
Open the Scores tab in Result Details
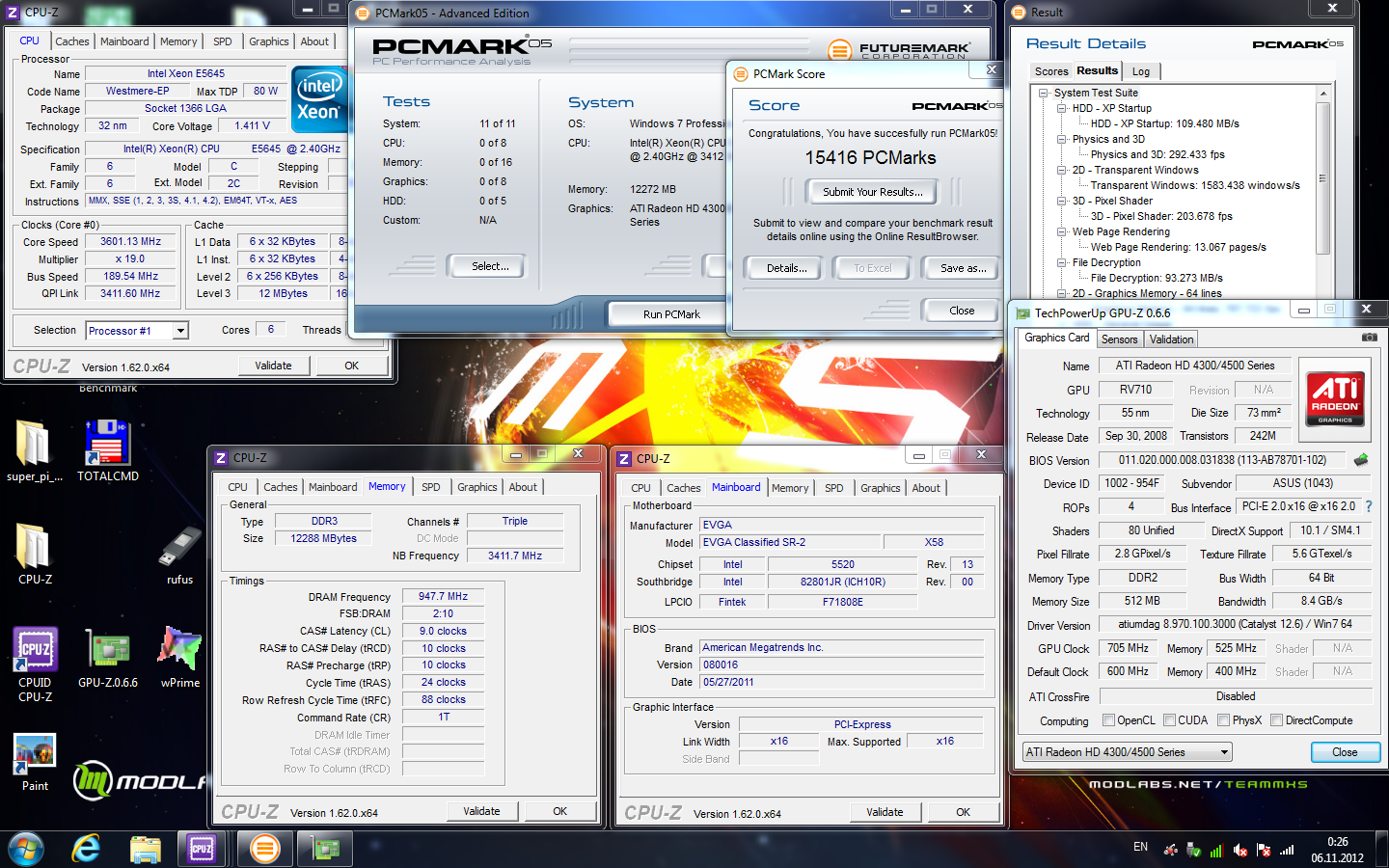[1050, 71]
